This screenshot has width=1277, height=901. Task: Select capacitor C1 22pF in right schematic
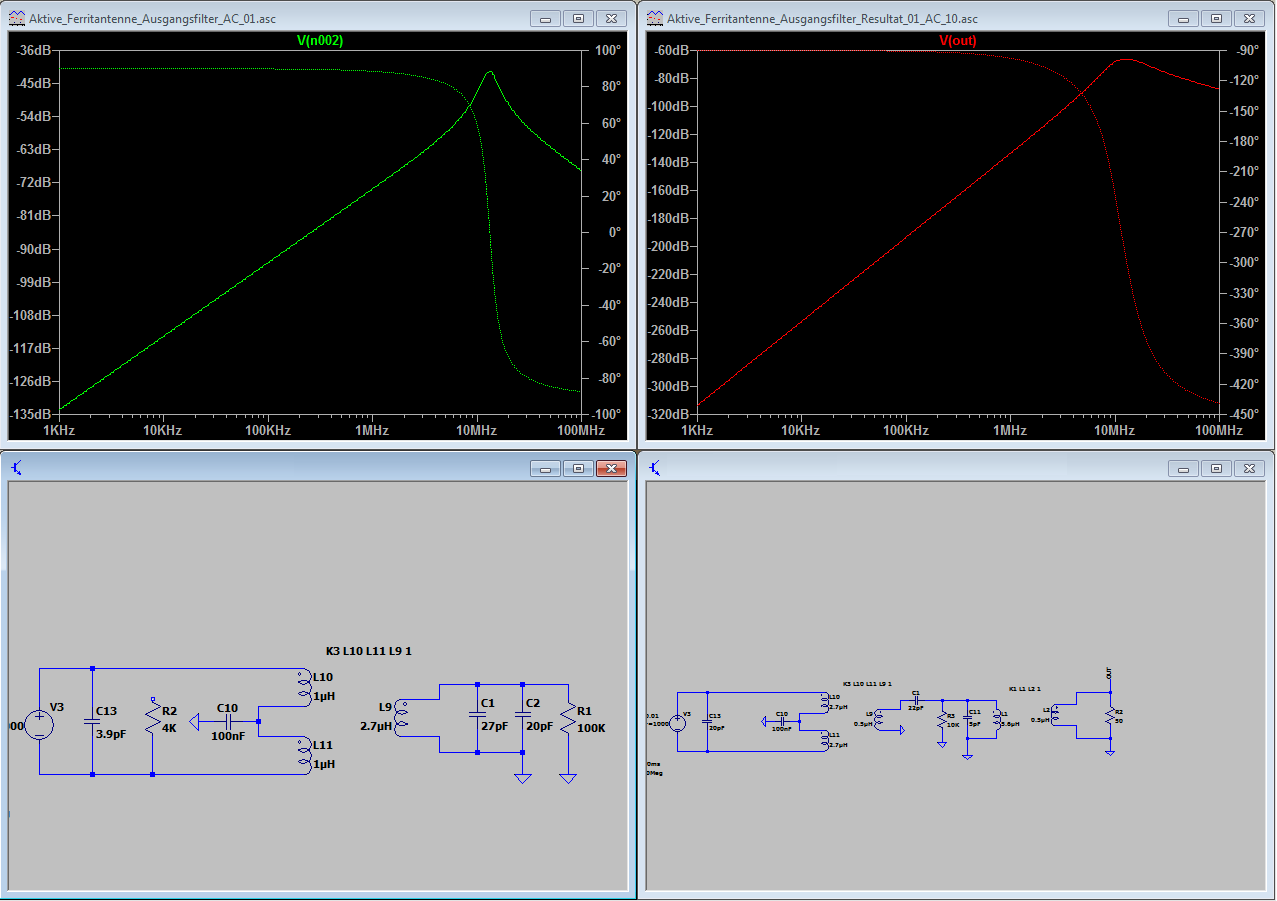click(x=915, y=699)
